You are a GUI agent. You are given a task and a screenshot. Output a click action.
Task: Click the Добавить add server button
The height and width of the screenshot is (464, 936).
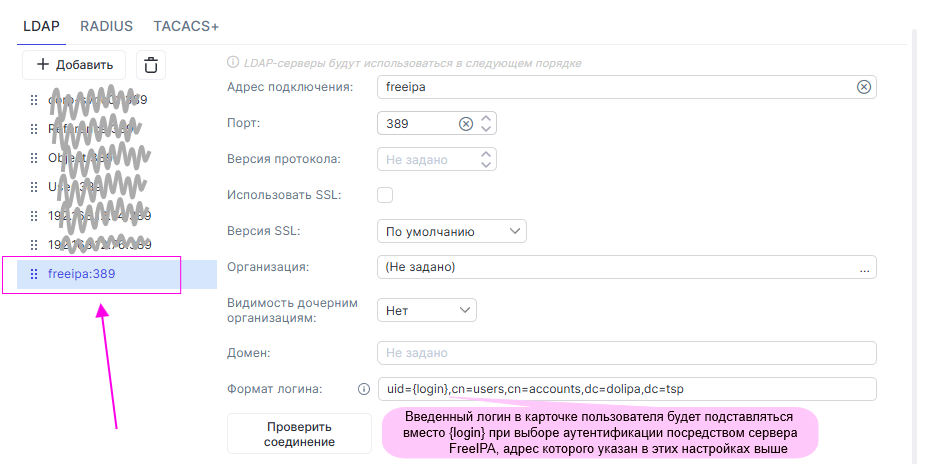(74, 65)
